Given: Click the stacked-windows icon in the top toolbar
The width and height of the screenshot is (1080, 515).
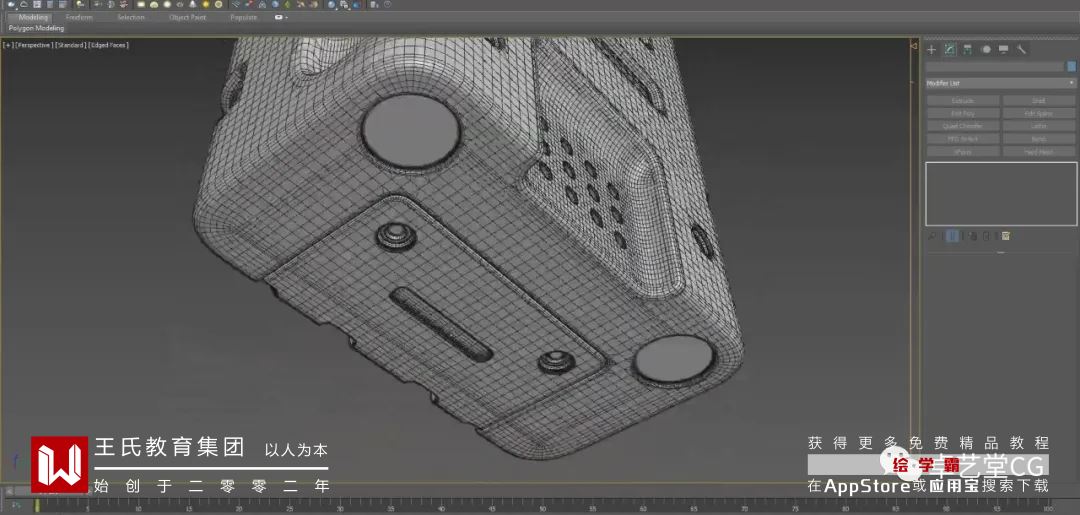Looking at the screenshot, I should (344, 5).
